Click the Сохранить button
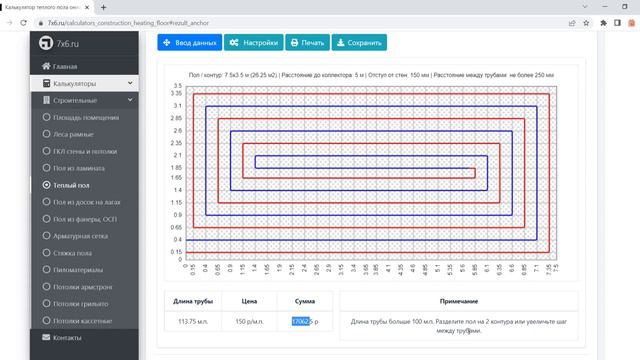The width and height of the screenshot is (640, 360). pos(359,42)
